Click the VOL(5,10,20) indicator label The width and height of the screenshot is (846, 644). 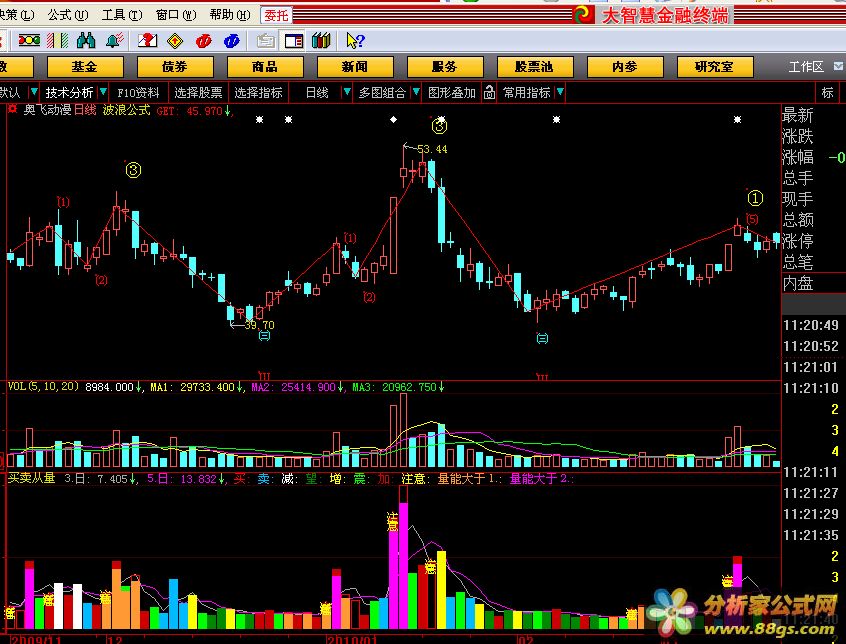pyautogui.click(x=43, y=387)
